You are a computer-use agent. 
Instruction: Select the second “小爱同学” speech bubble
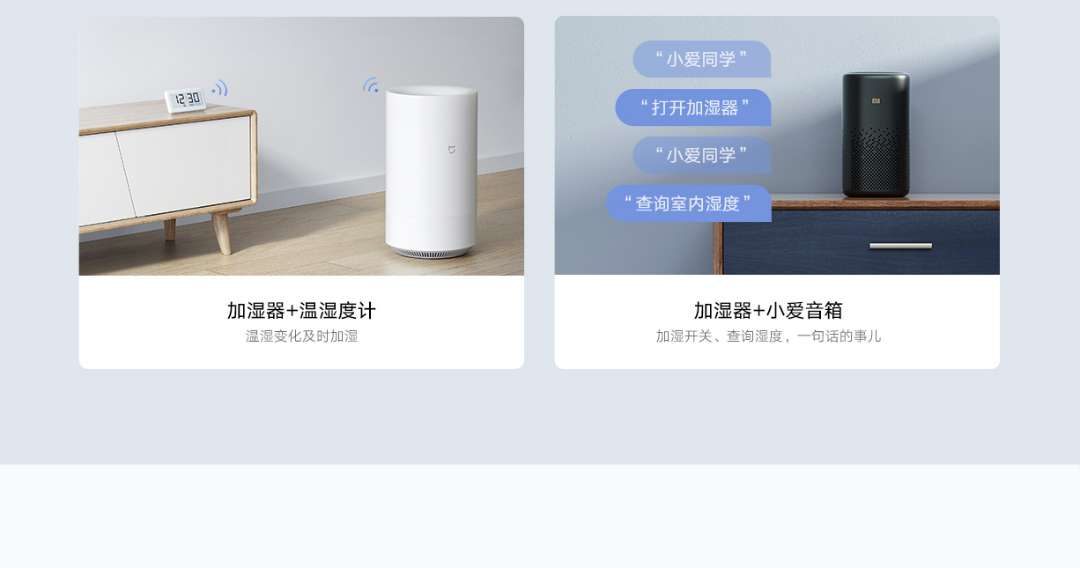tap(702, 155)
